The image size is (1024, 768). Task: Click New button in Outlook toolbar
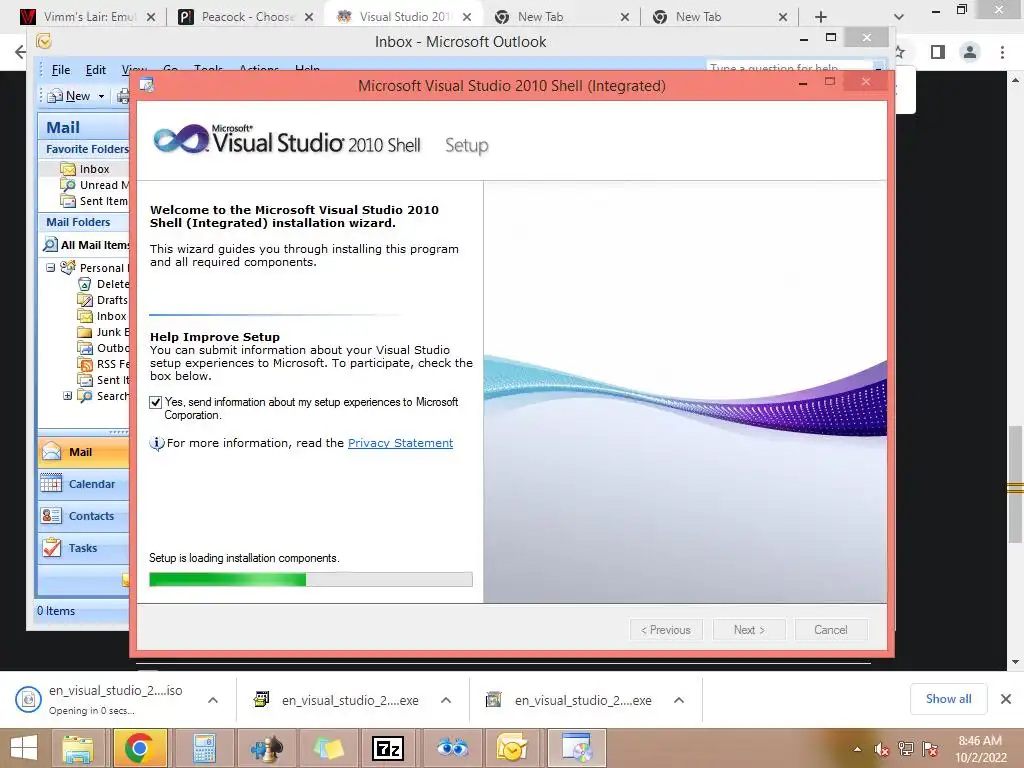[x=69, y=96]
